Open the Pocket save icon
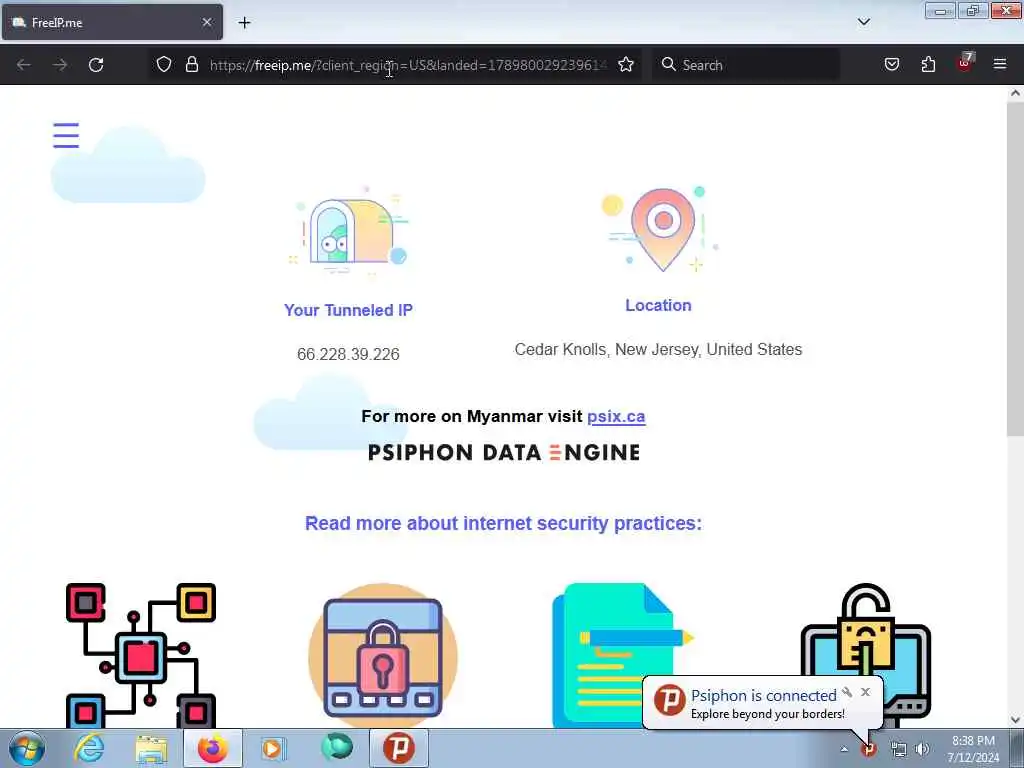The width and height of the screenshot is (1024, 768). (x=891, y=64)
